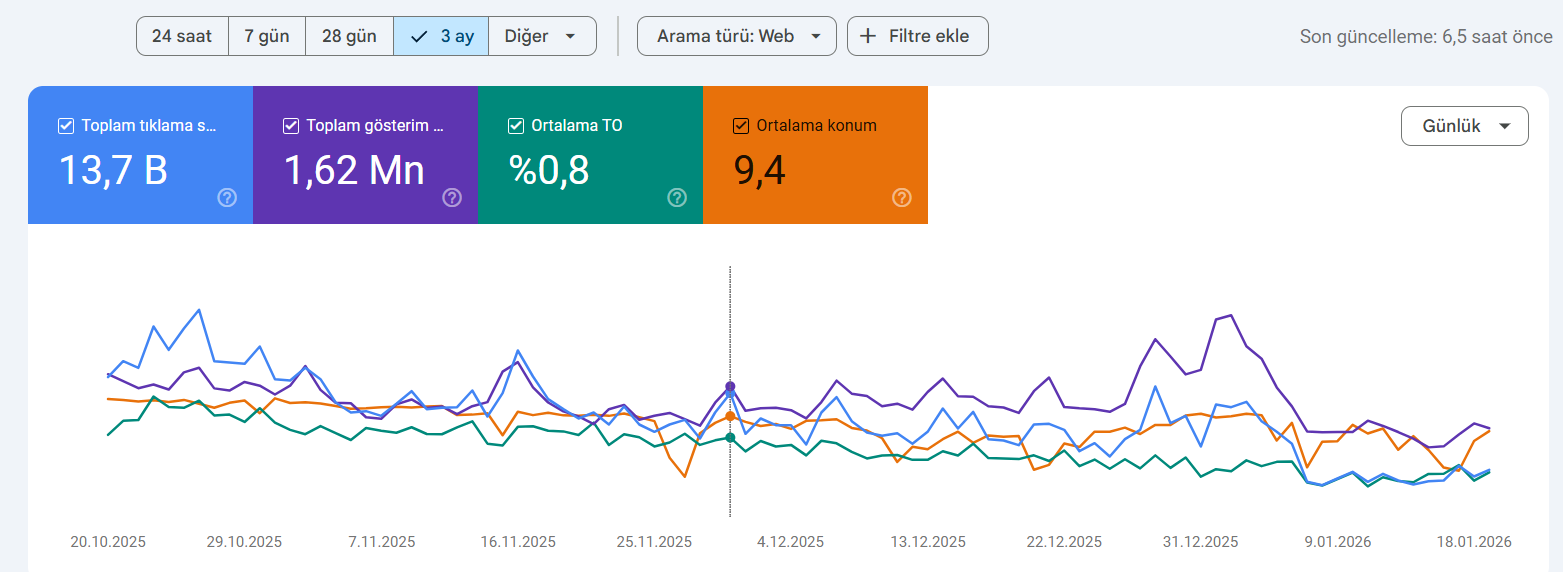Uncheck Toplam tıklama sayısı checkbox
Viewport: 1563px width, 572px height.
(x=66, y=126)
